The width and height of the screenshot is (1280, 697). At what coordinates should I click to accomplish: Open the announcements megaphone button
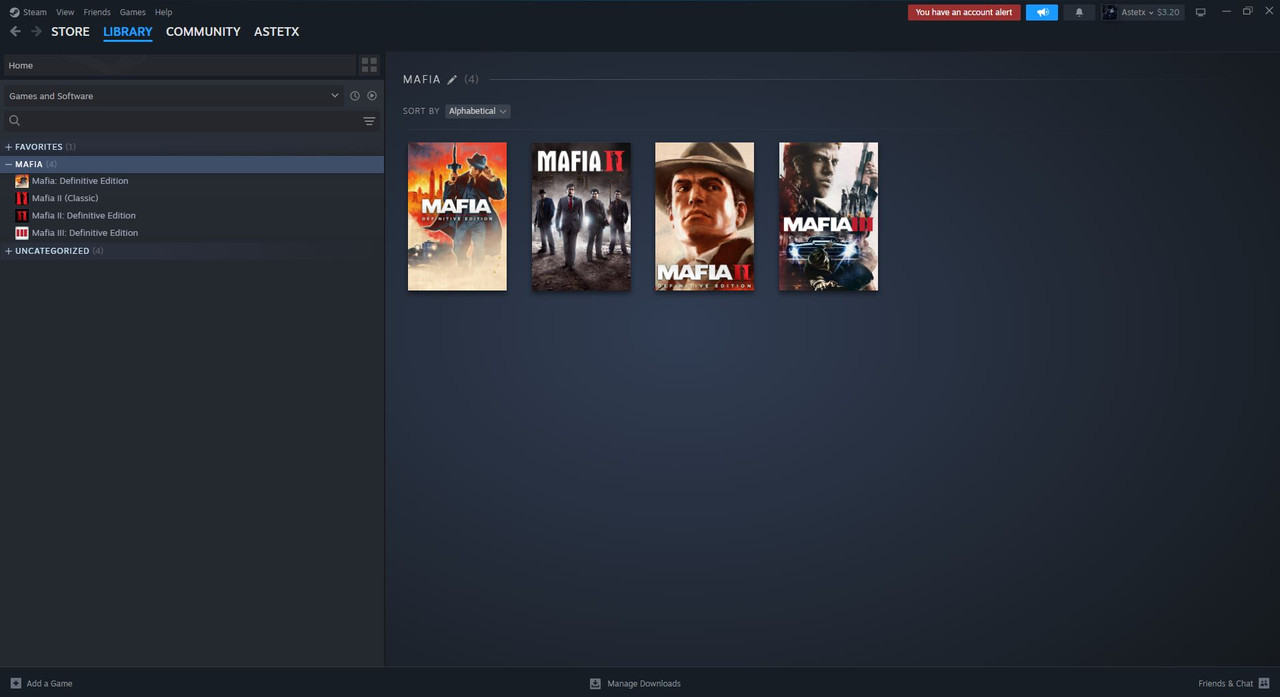(x=1042, y=12)
